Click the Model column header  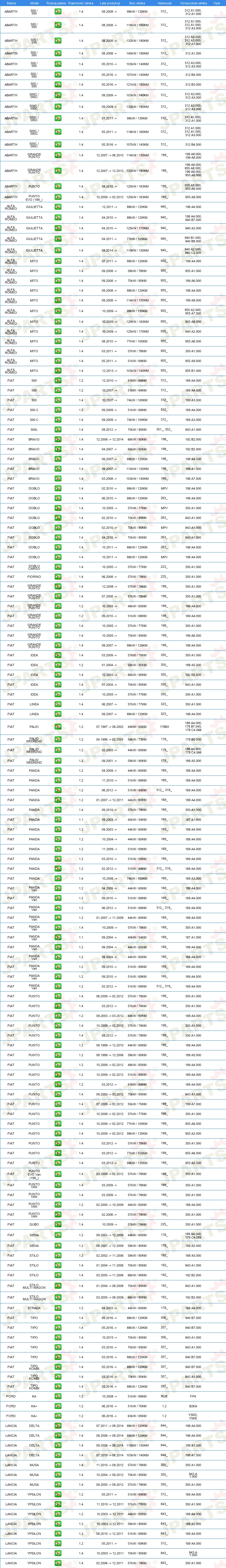pyautogui.click(x=34, y=3)
